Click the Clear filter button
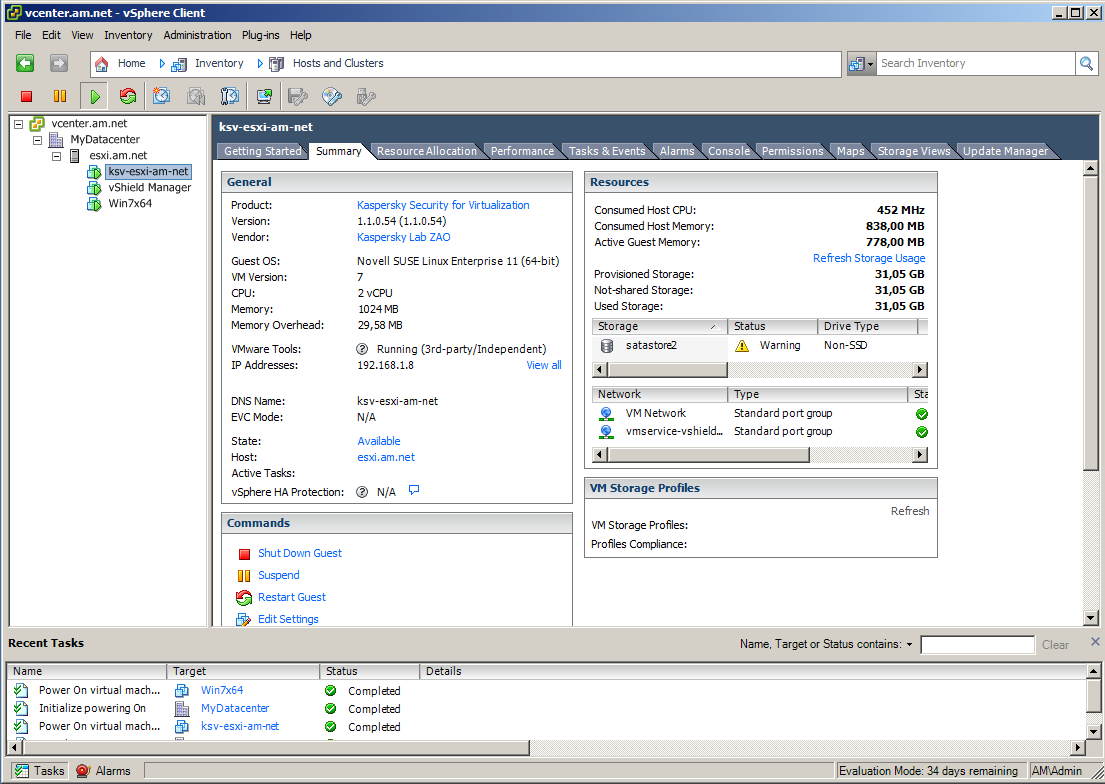Image resolution: width=1105 pixels, height=784 pixels. pyautogui.click(x=1055, y=644)
